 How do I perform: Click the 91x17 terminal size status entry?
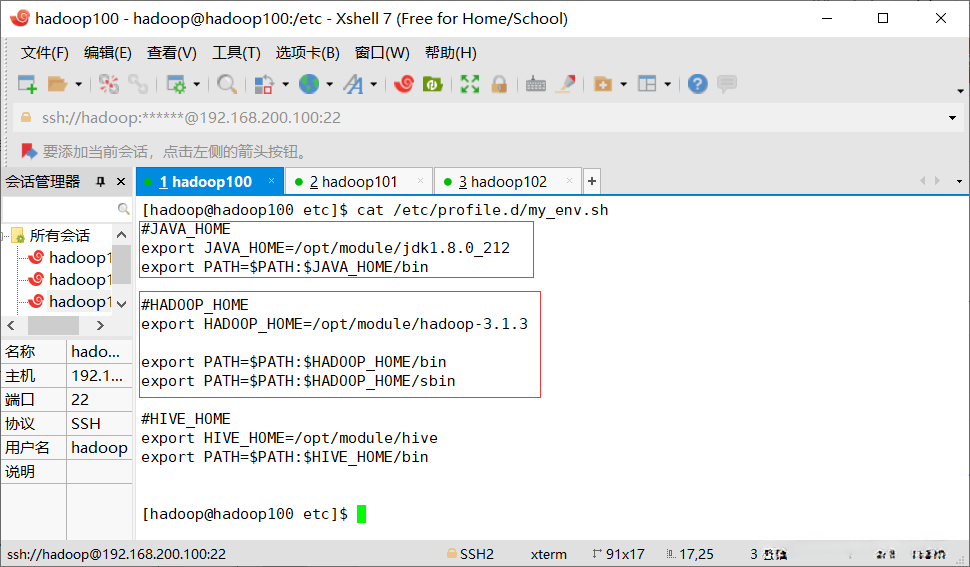coord(619,554)
